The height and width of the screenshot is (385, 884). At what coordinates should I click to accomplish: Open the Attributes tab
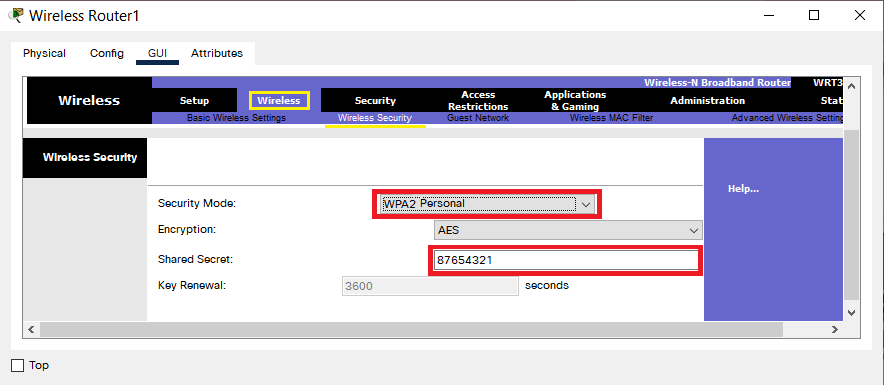coord(216,54)
